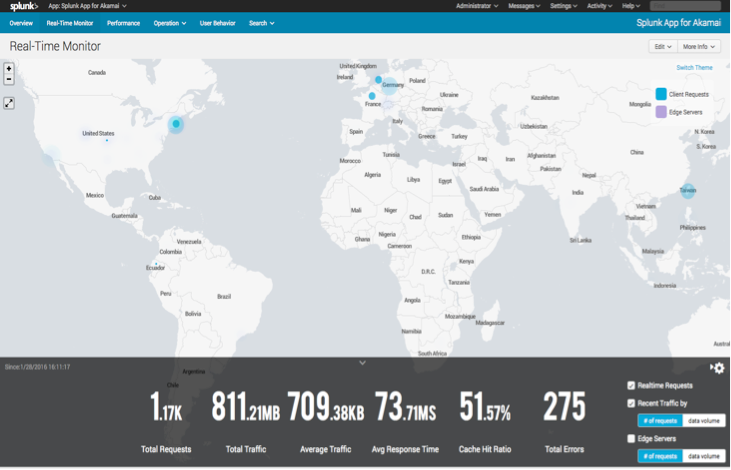Select '# of requests' under Edge Servers
731x470 pixels.
(x=660, y=456)
